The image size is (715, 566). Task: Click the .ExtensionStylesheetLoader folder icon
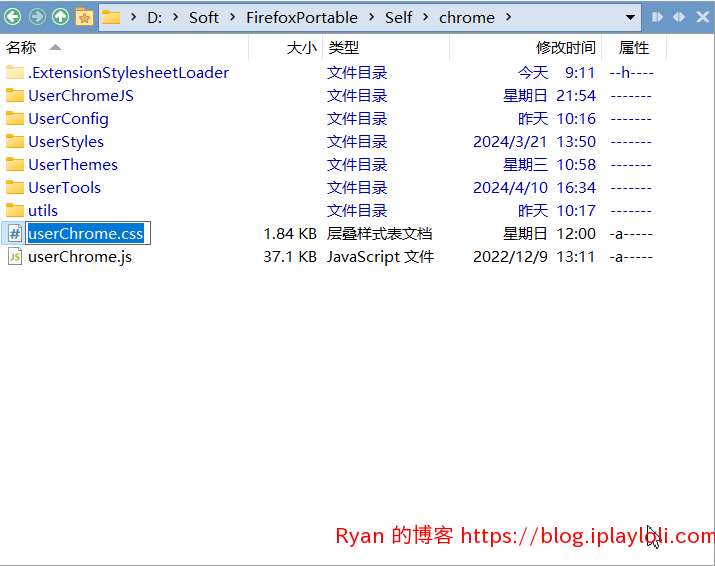[x=15, y=72]
